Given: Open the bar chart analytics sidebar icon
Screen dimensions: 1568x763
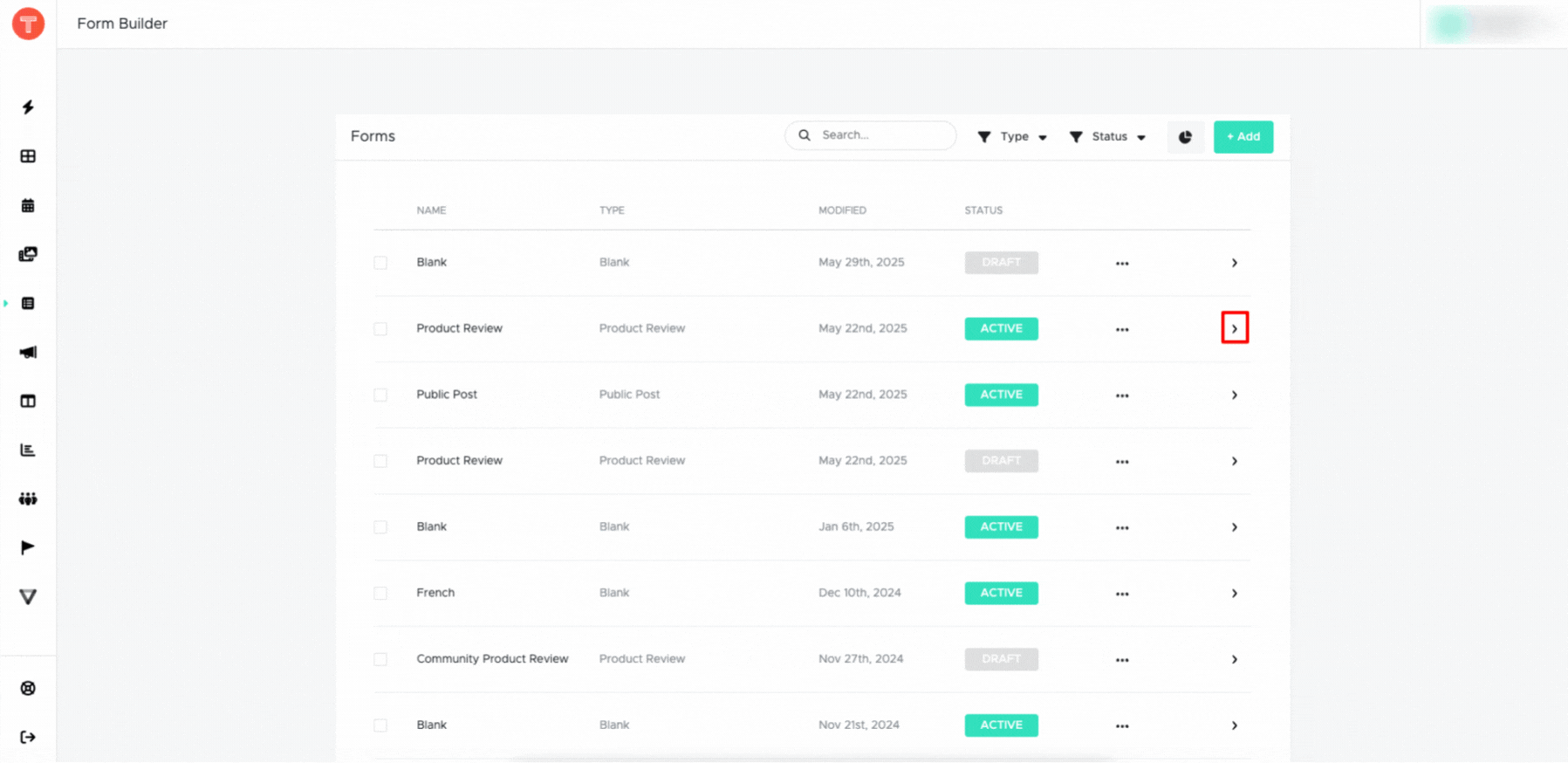Looking at the screenshot, I should click(28, 450).
